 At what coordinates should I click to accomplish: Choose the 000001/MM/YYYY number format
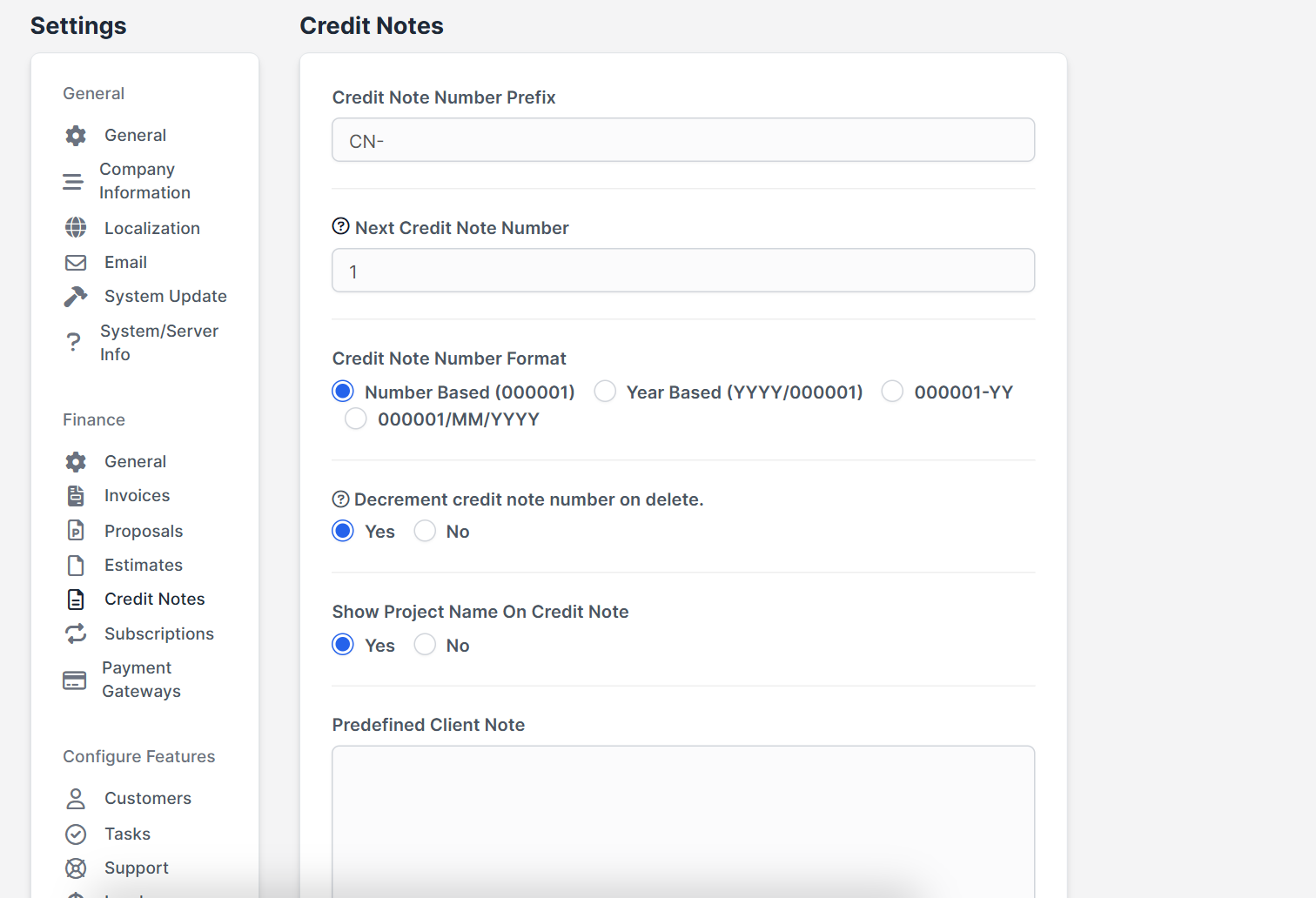coord(356,419)
